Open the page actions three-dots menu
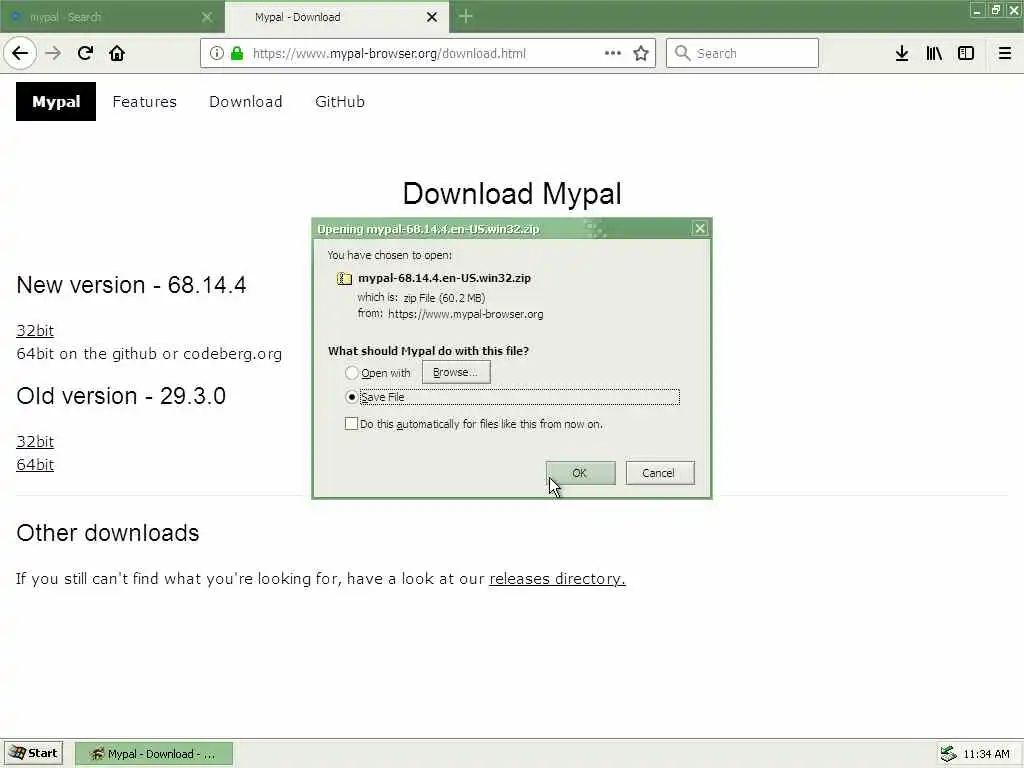The width and height of the screenshot is (1024, 768). click(x=613, y=53)
